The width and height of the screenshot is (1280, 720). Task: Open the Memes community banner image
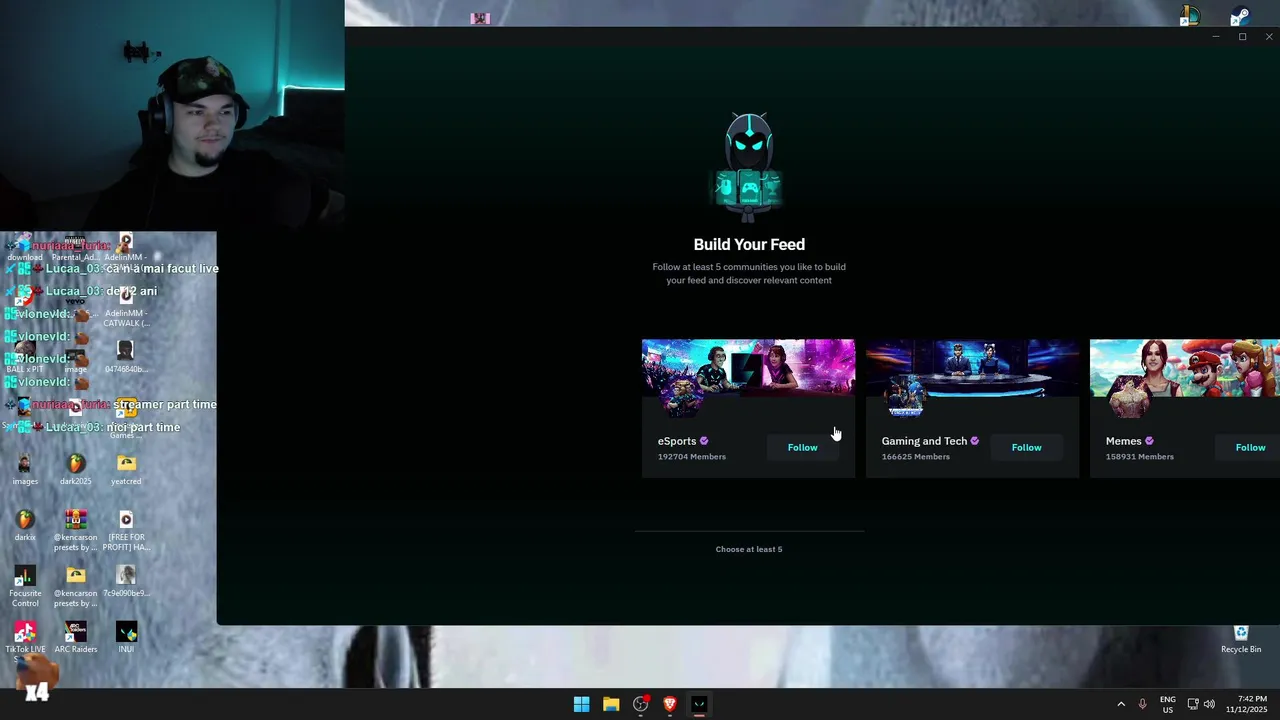tap(1185, 368)
